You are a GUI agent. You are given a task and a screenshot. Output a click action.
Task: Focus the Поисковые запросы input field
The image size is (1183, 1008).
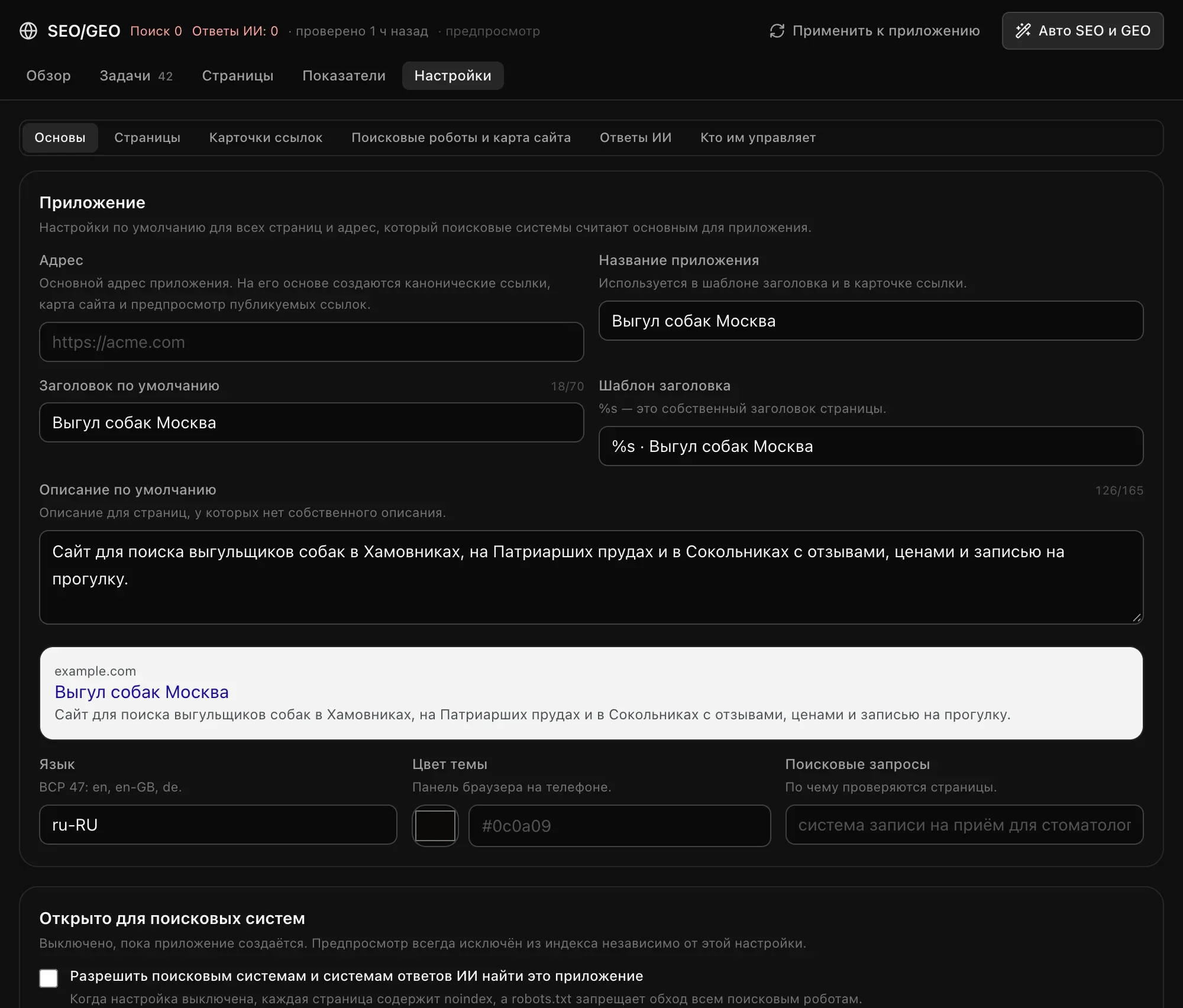point(964,825)
